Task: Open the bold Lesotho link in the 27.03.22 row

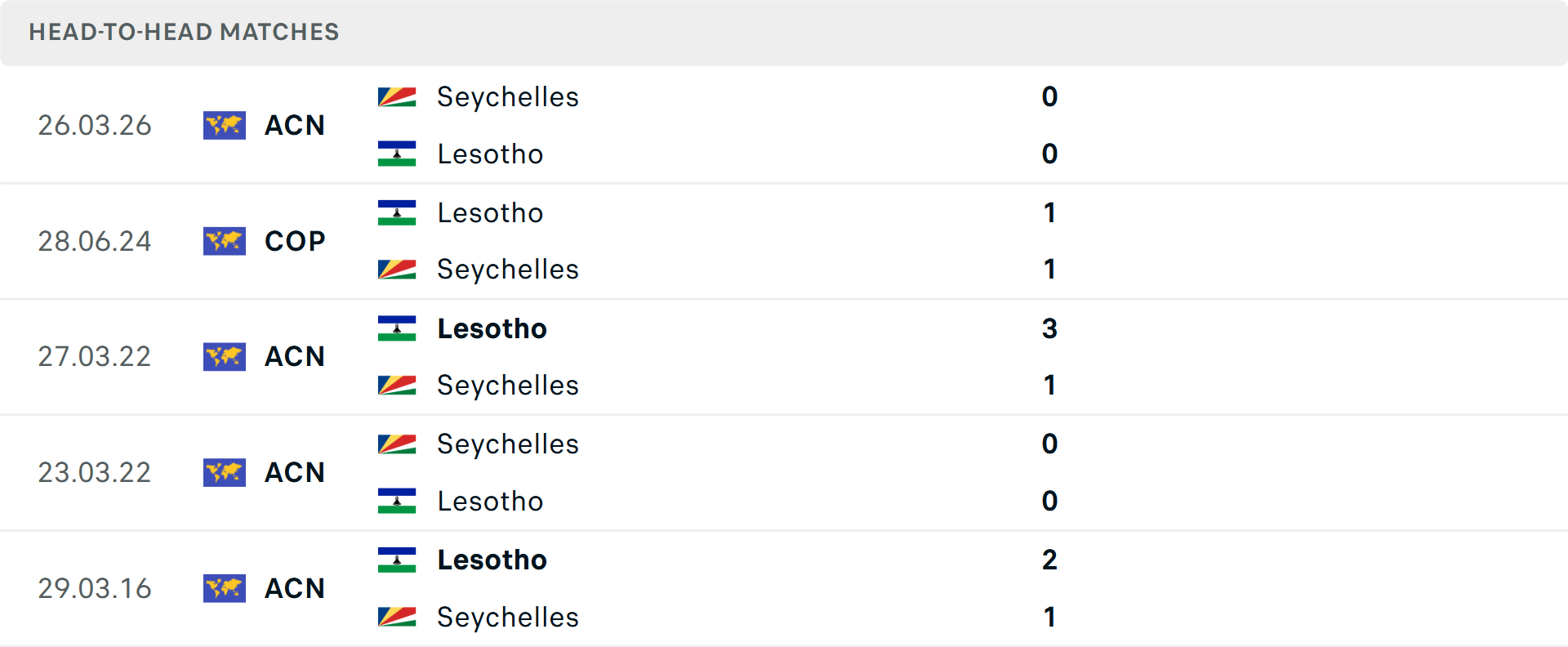Action: pyautogui.click(x=492, y=328)
